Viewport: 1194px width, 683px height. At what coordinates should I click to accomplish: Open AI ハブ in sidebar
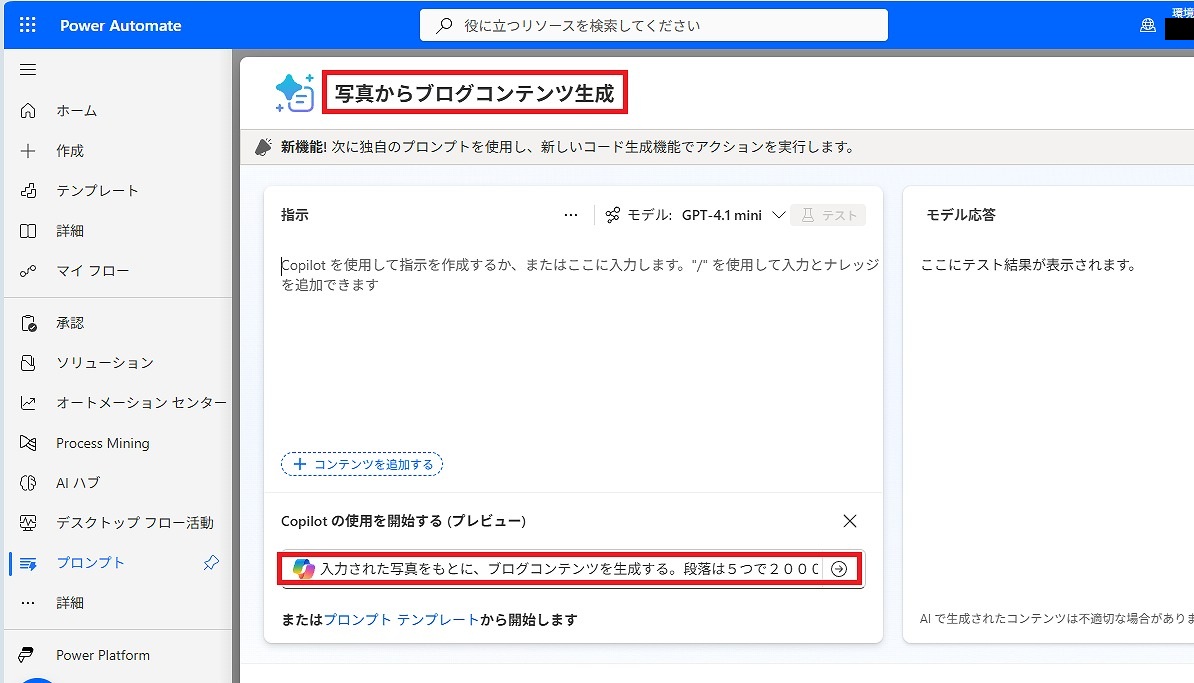point(78,483)
